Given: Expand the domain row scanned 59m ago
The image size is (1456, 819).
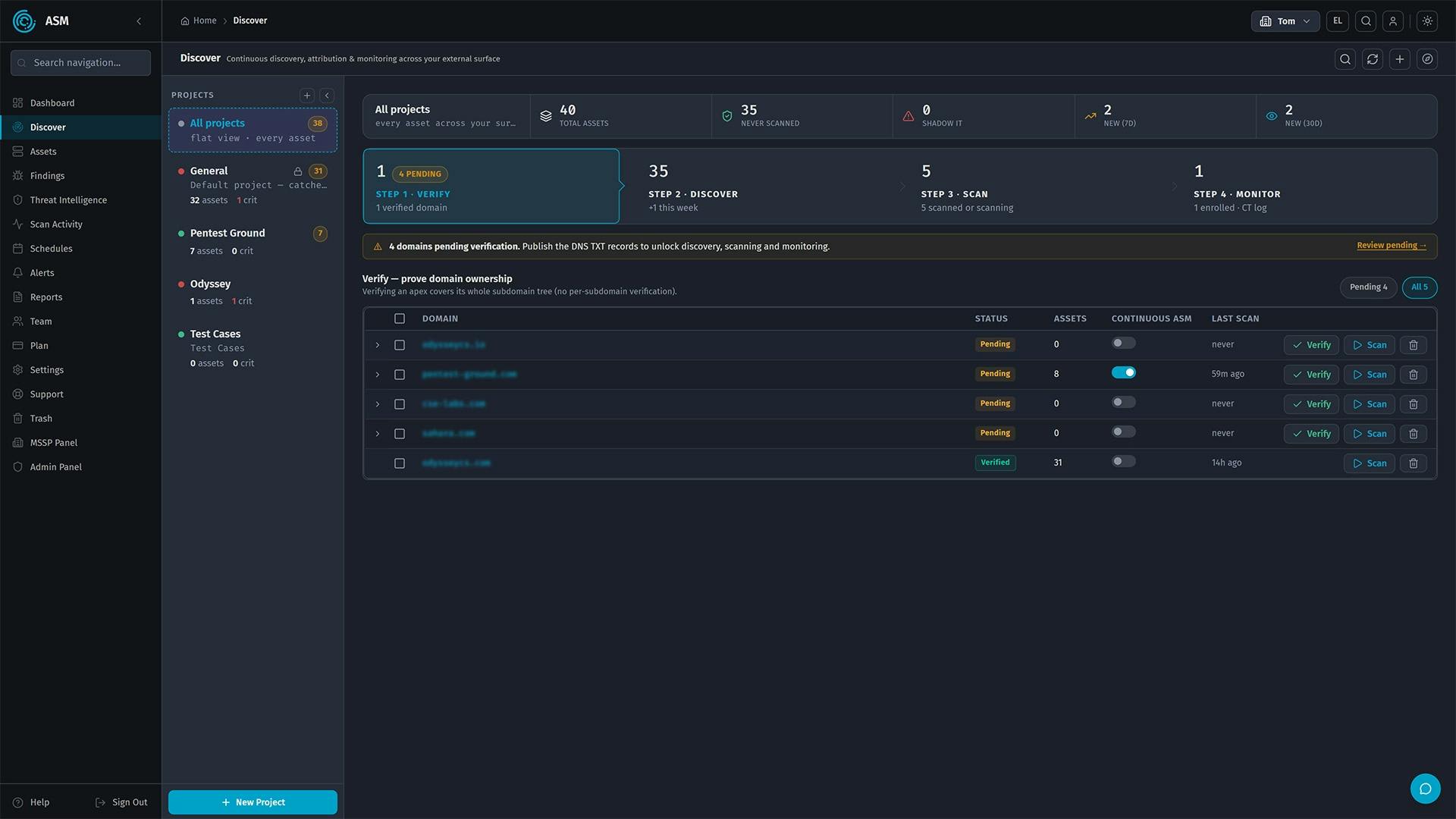Looking at the screenshot, I should pyautogui.click(x=378, y=375).
